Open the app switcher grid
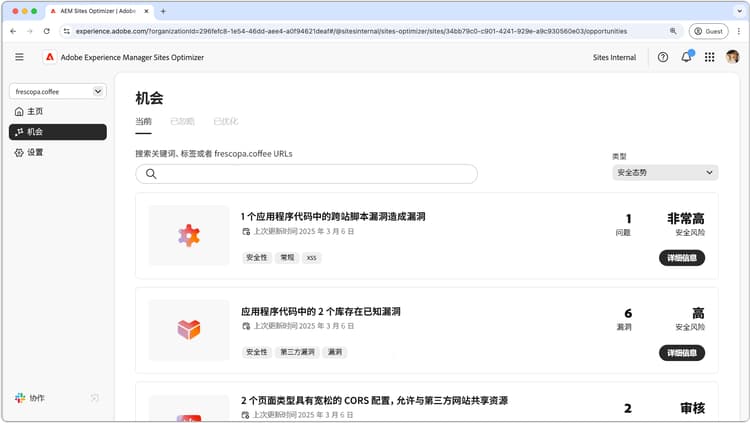This screenshot has height=423, width=750. 709,57
